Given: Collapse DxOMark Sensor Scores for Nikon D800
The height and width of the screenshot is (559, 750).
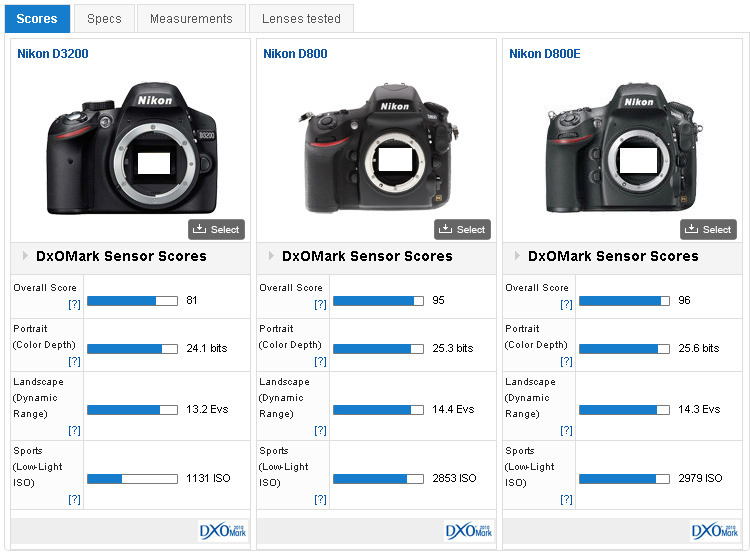Looking at the screenshot, I should point(271,256).
